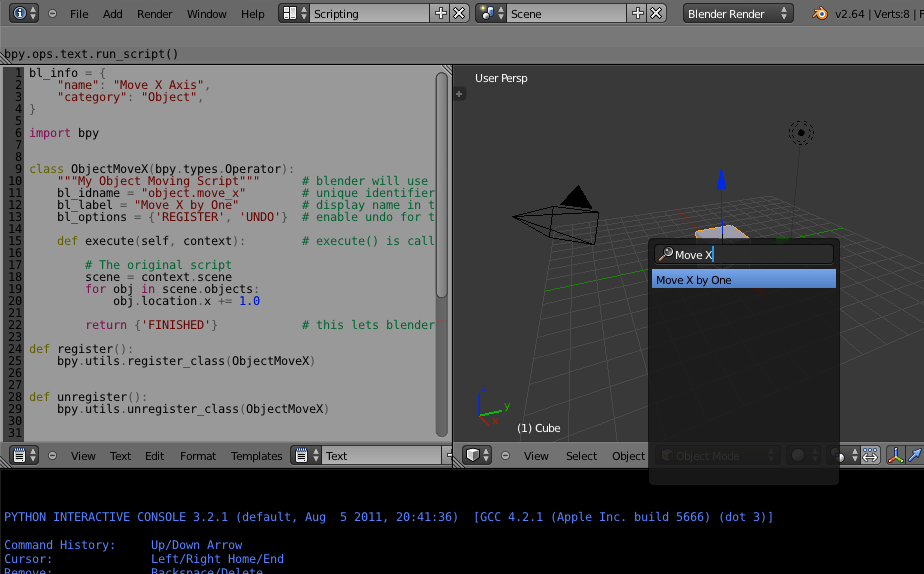Image resolution: width=924 pixels, height=574 pixels.
Task: Click the info log line bpy.ops.text.run_script()
Action: (x=91, y=54)
